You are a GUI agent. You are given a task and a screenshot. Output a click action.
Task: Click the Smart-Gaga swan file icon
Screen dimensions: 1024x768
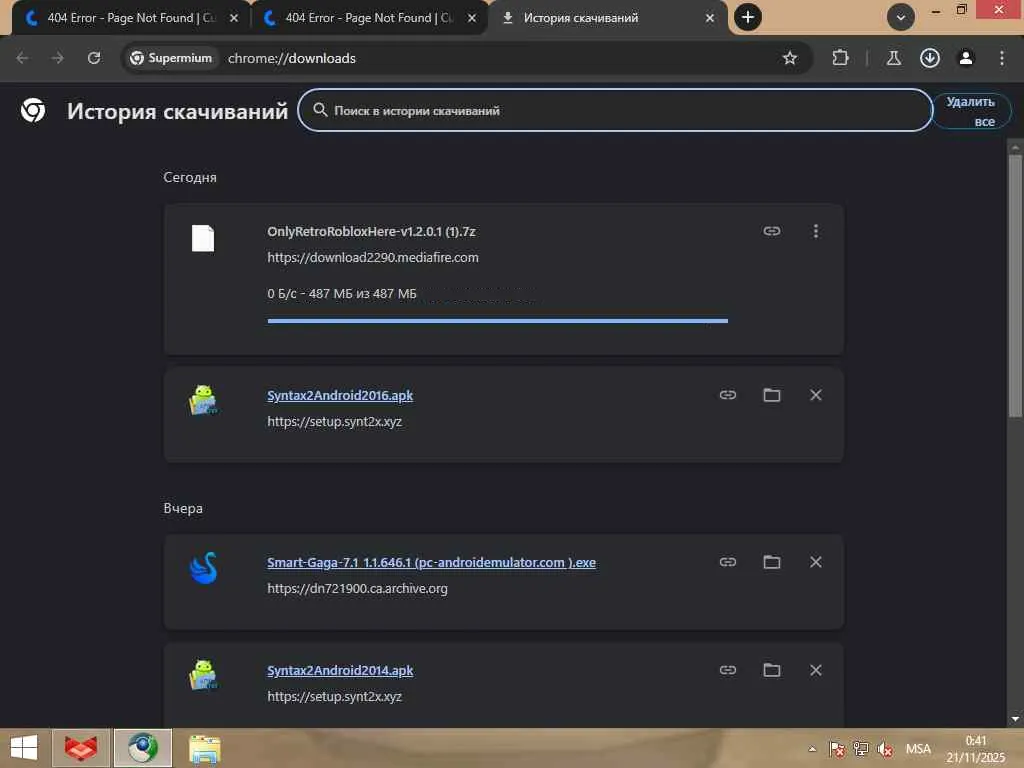tap(203, 568)
